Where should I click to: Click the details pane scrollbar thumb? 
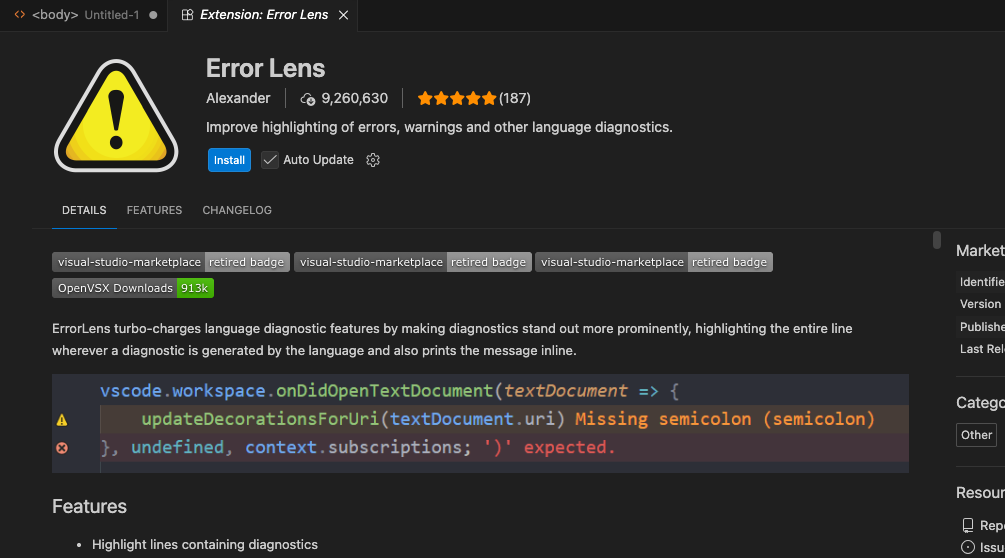[936, 240]
